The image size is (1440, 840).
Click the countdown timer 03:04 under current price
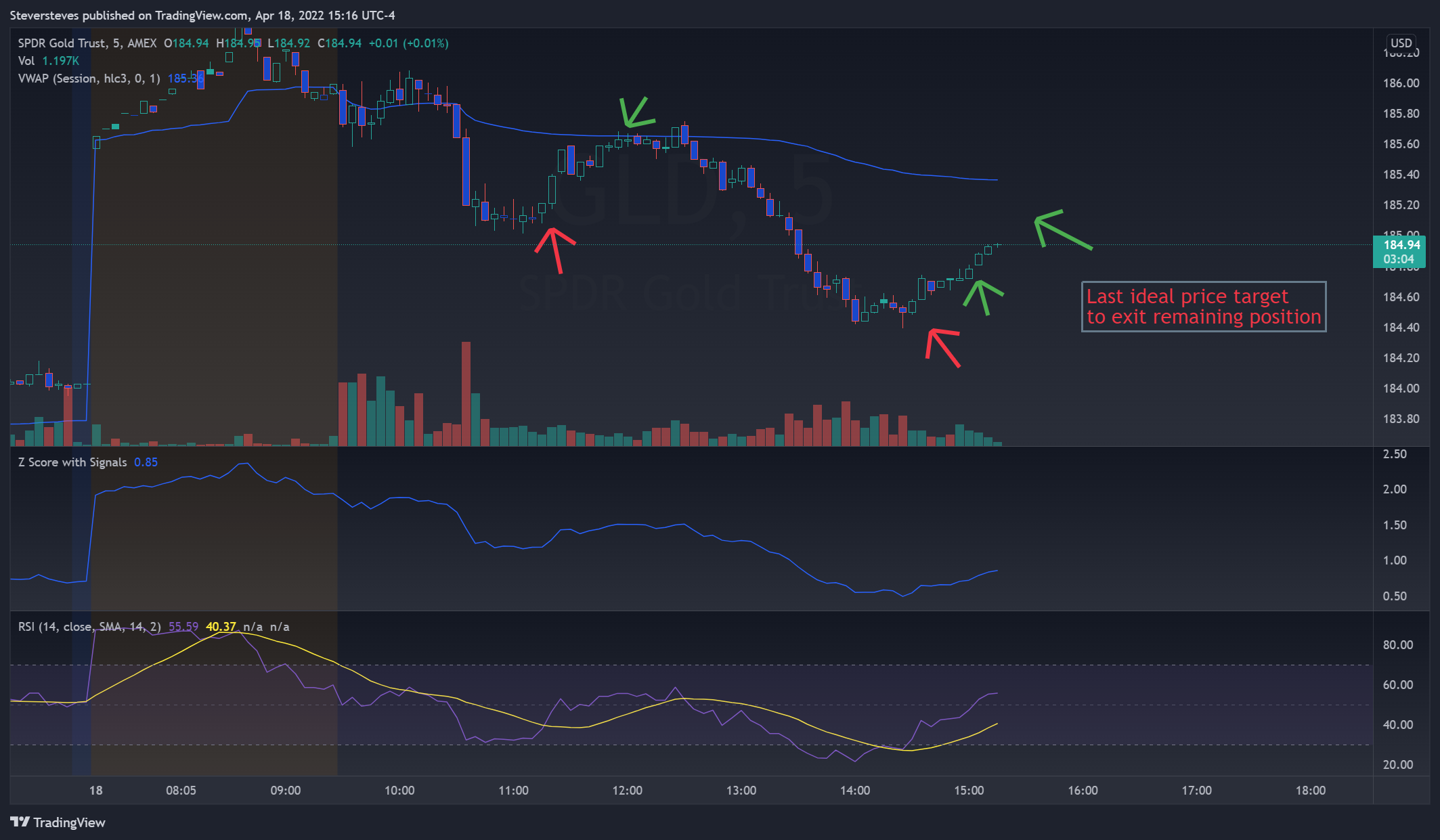pyautogui.click(x=1399, y=259)
